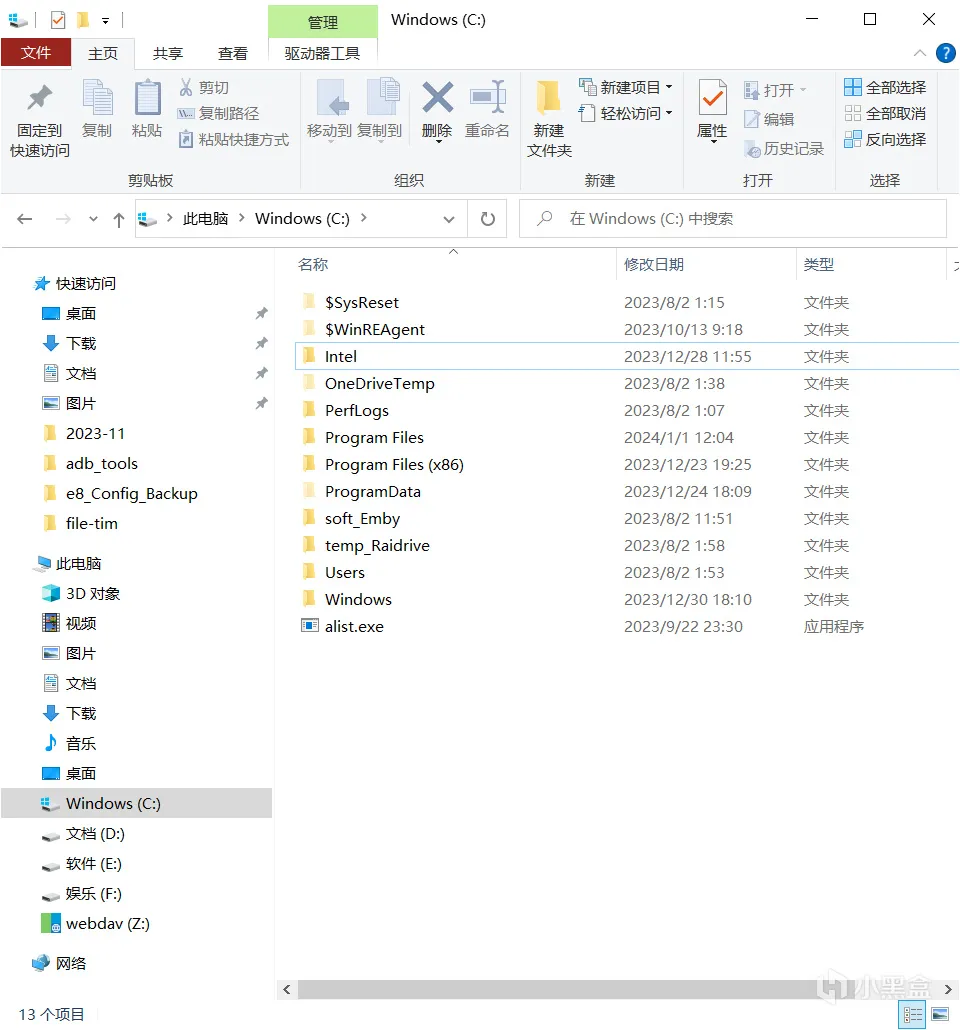
Task: Switch to details view icon in status bar
Action: pyautogui.click(x=913, y=1015)
